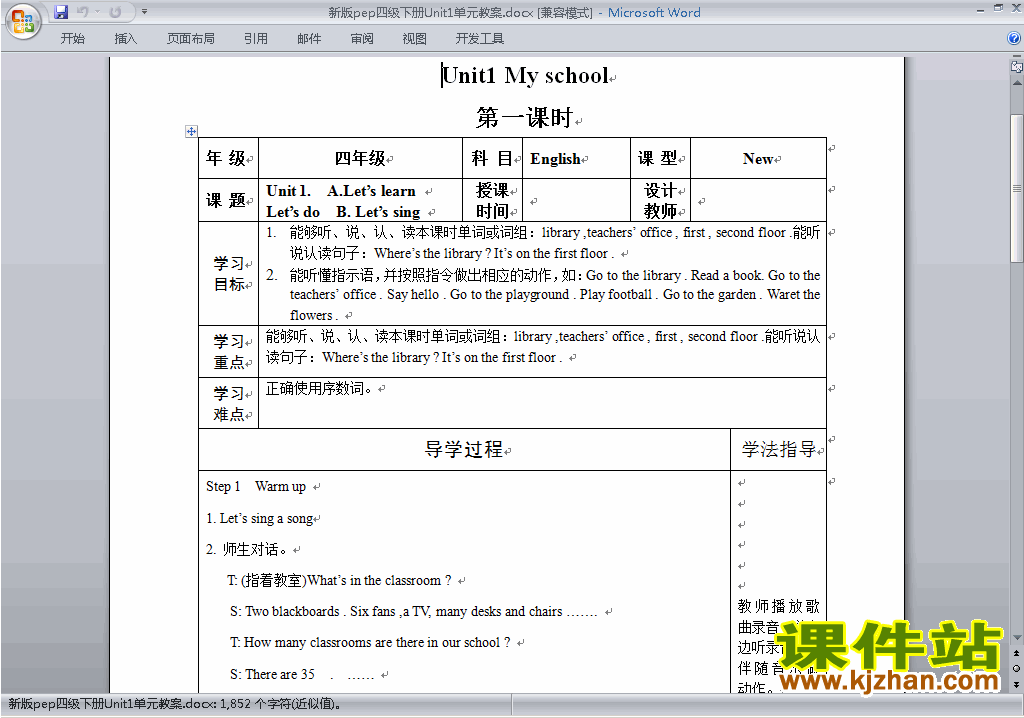Switch to the 邮件 ribbon tab
This screenshot has height=718, width=1024.
(x=309, y=39)
